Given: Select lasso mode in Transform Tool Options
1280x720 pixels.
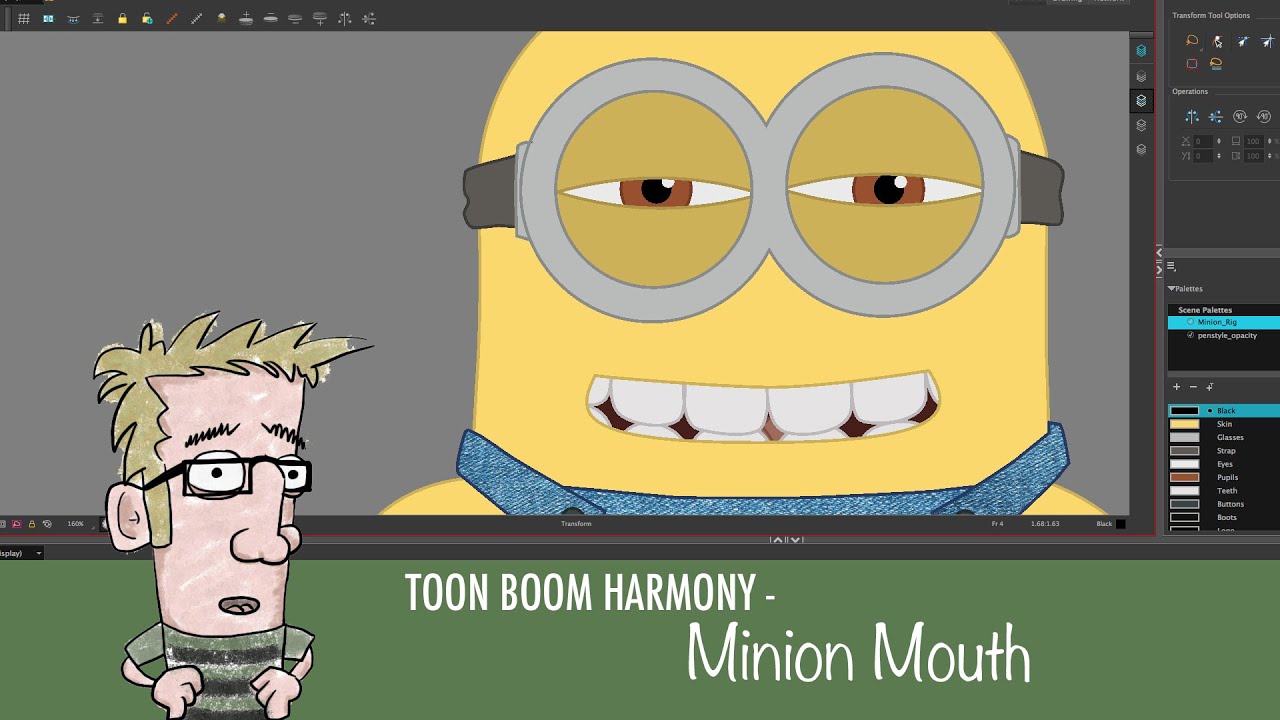Looking at the screenshot, I should pyautogui.click(x=1191, y=41).
